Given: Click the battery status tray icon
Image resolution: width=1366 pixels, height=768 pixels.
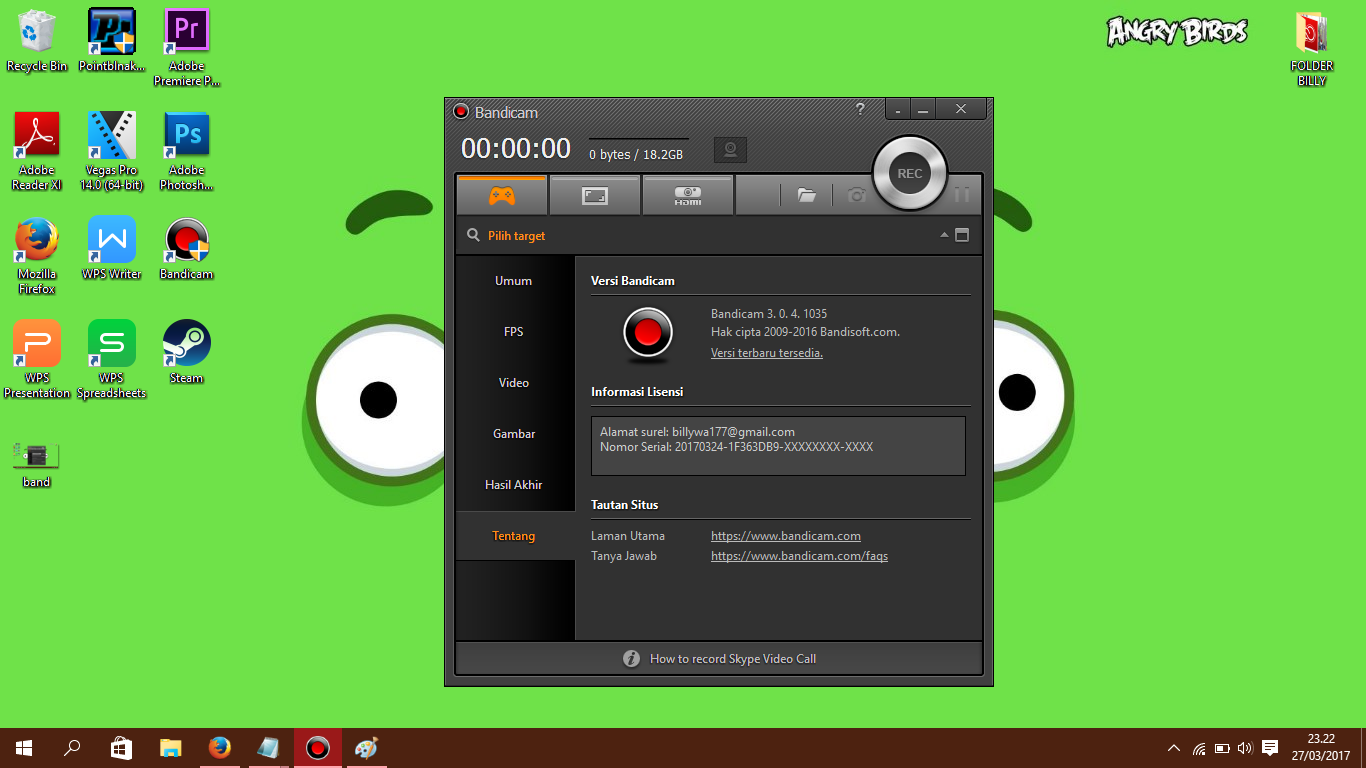Looking at the screenshot, I should click(x=1222, y=748).
